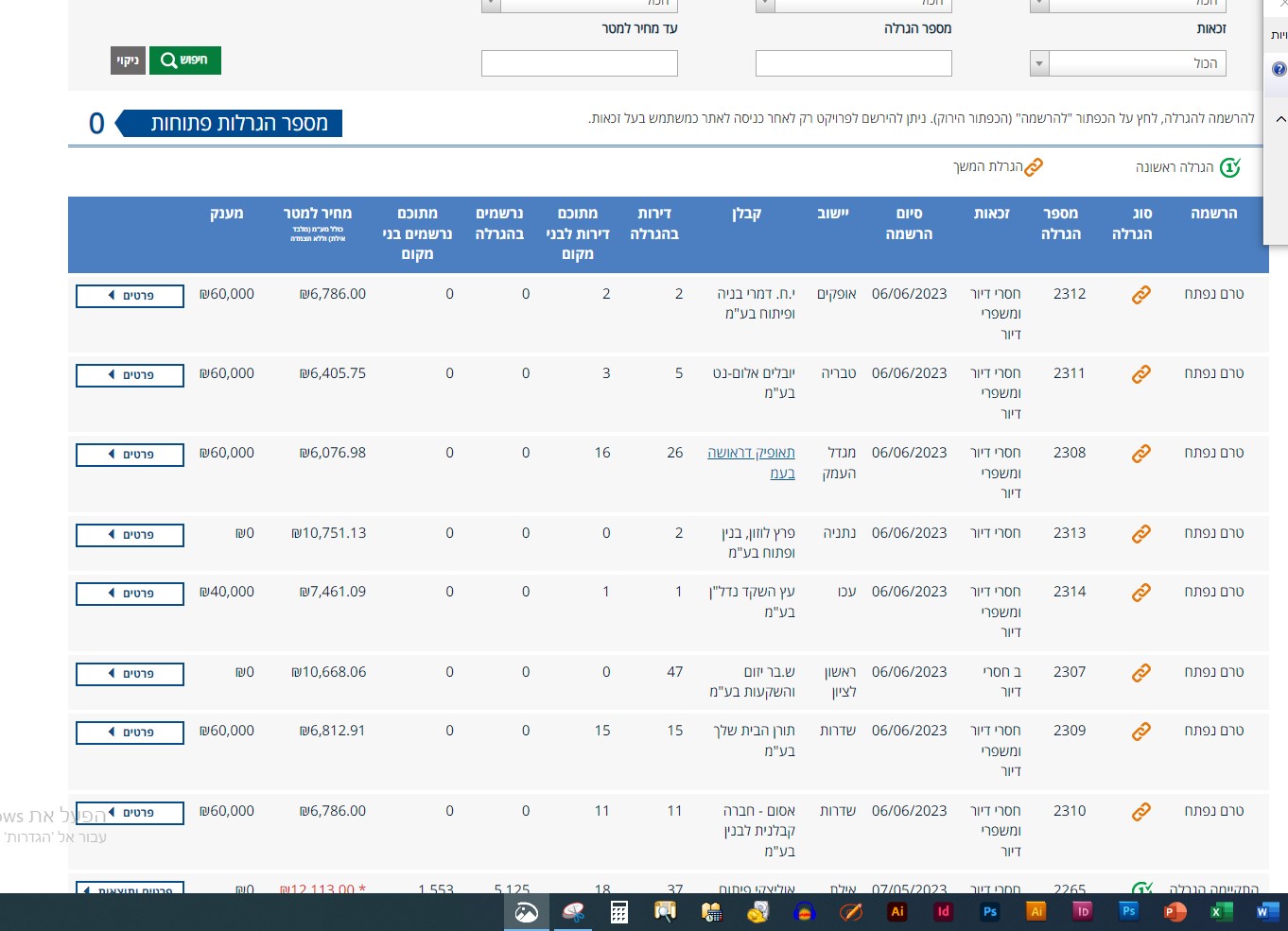This screenshot has height=931, width=1288.
Task: Click the green הגרלה ראשונה legend icon
Action: pos(1229,168)
